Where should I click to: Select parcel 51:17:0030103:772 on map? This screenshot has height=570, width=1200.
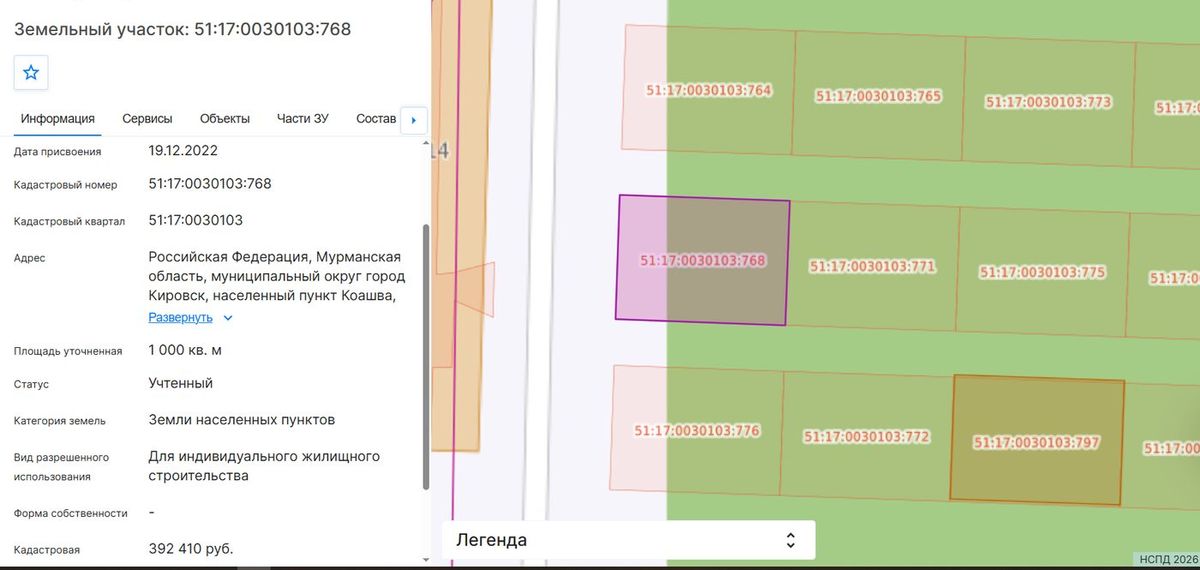point(866,437)
